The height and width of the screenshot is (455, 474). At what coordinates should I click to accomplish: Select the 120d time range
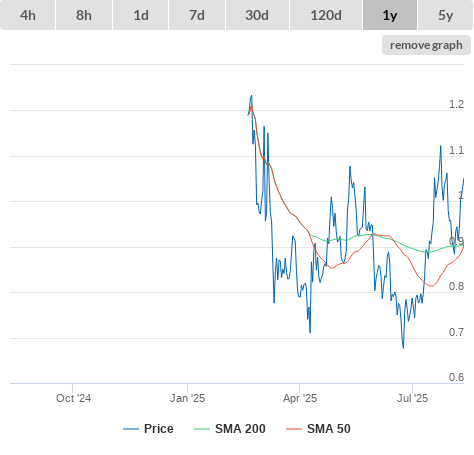326,15
